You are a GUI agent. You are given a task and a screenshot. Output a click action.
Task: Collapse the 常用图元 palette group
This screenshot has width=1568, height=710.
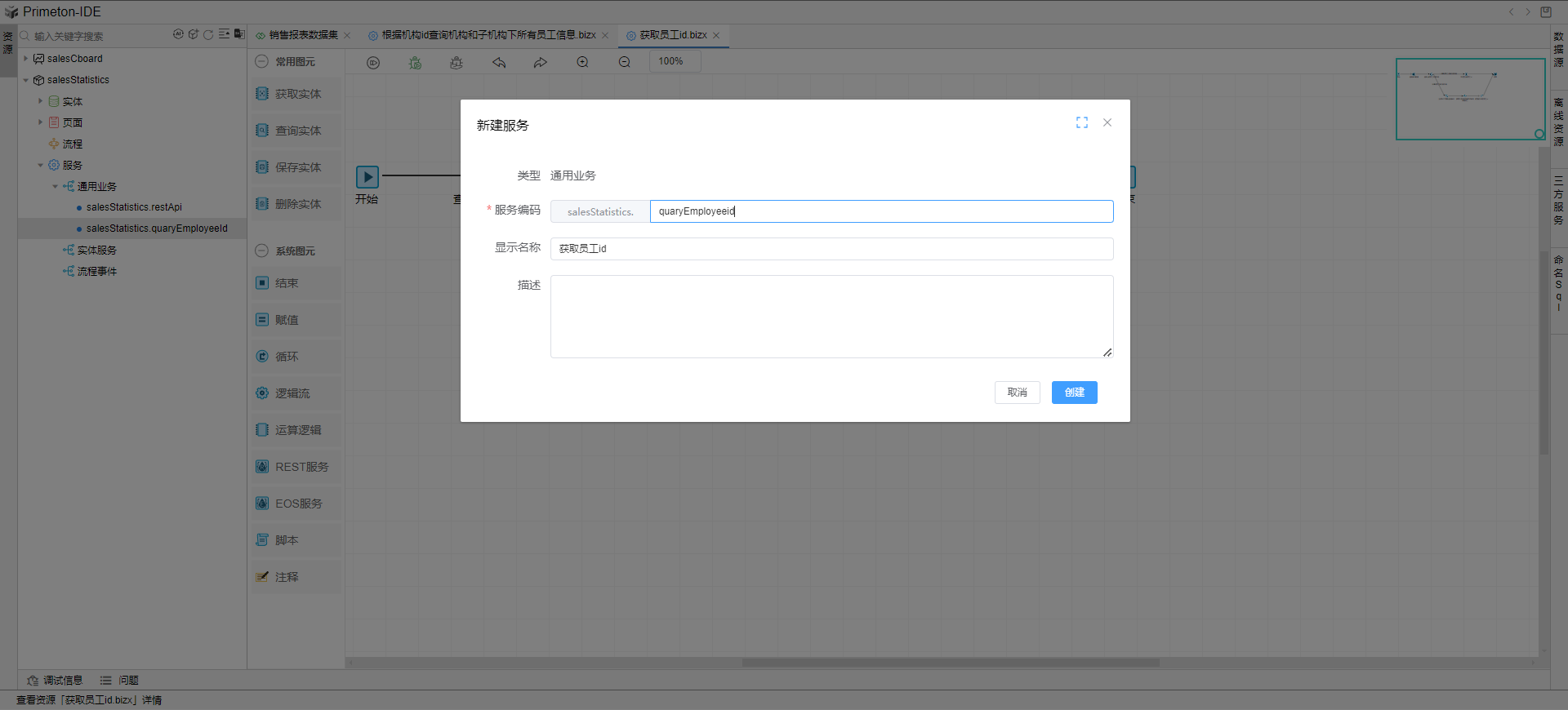[x=262, y=61]
